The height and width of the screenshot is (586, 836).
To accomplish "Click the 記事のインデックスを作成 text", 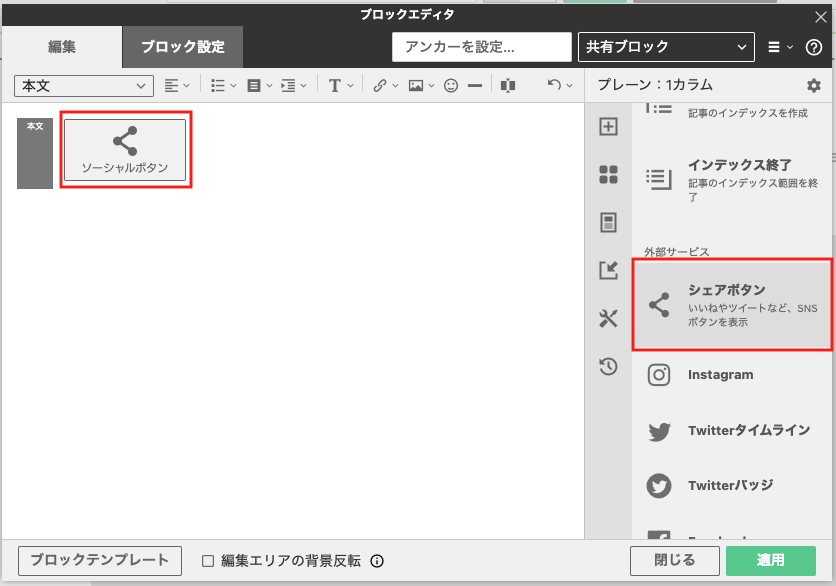I will coord(747,113).
